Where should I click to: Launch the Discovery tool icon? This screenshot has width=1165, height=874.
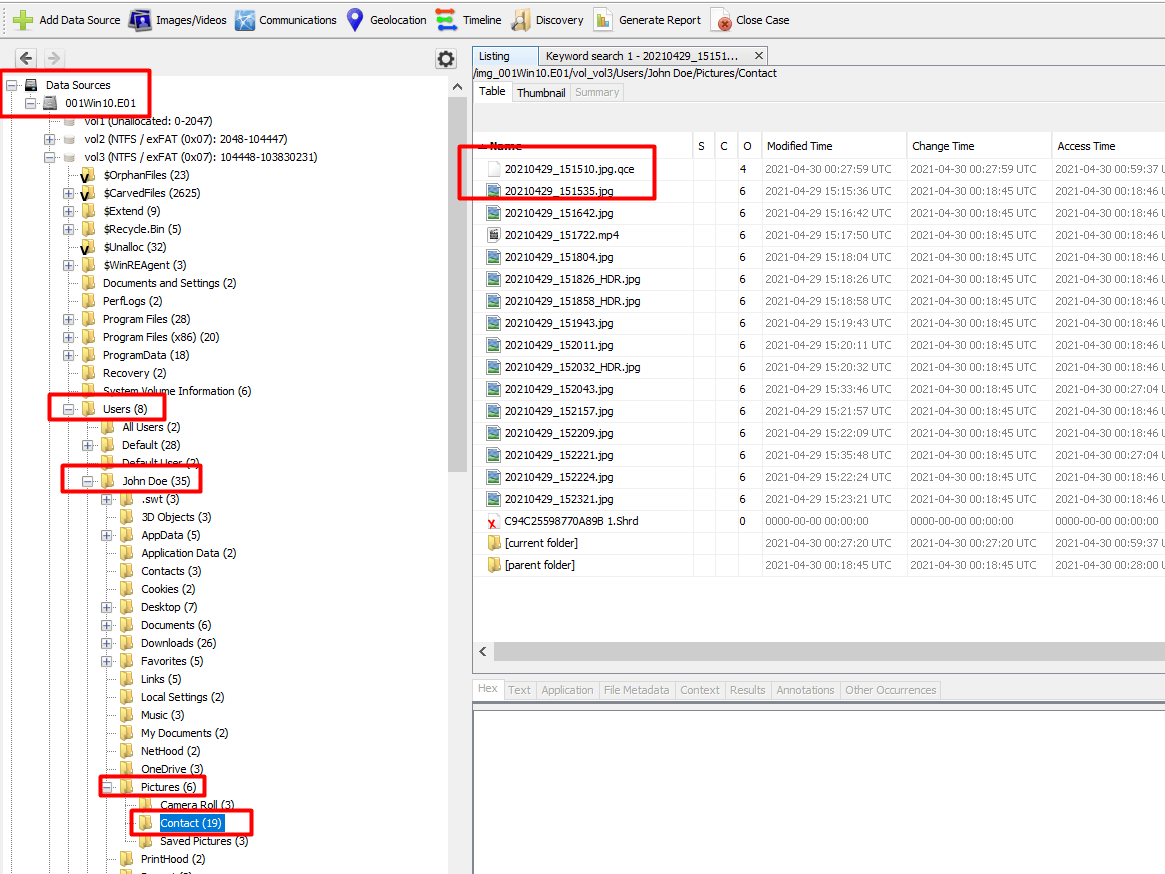pyautogui.click(x=521, y=20)
